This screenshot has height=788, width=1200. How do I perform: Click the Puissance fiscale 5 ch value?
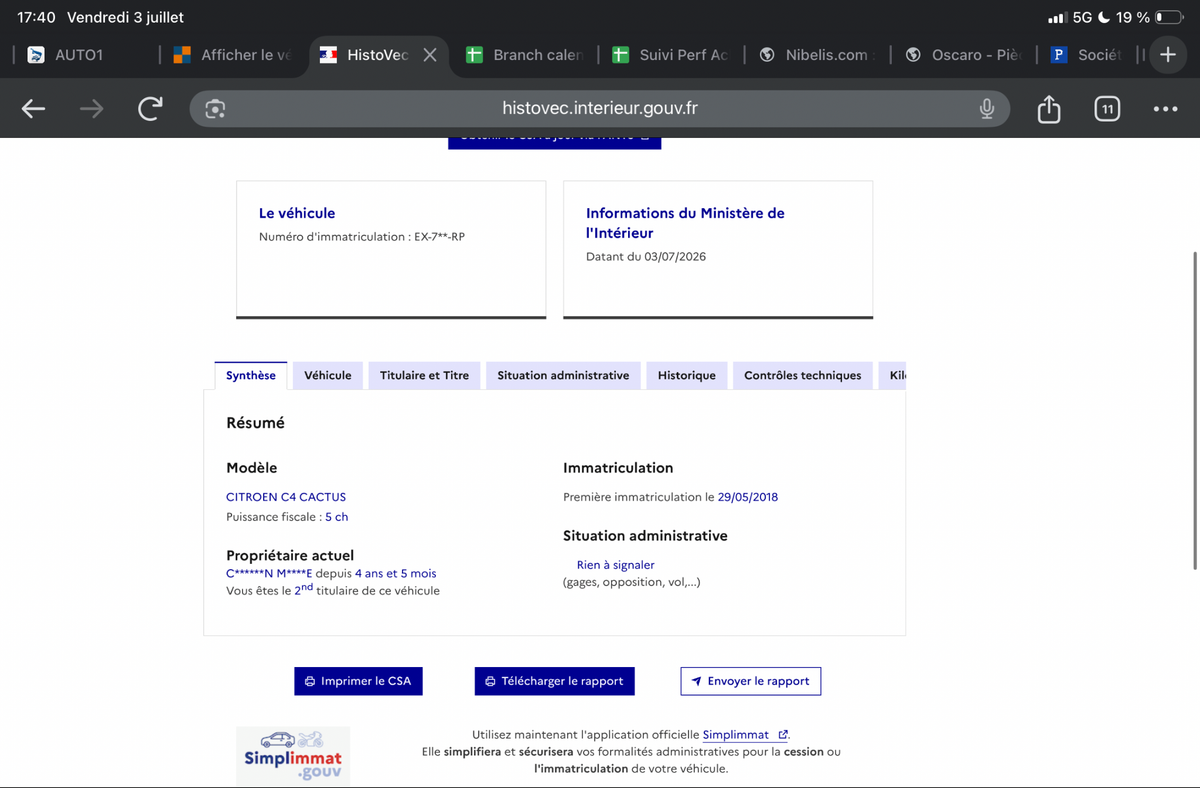pos(337,517)
